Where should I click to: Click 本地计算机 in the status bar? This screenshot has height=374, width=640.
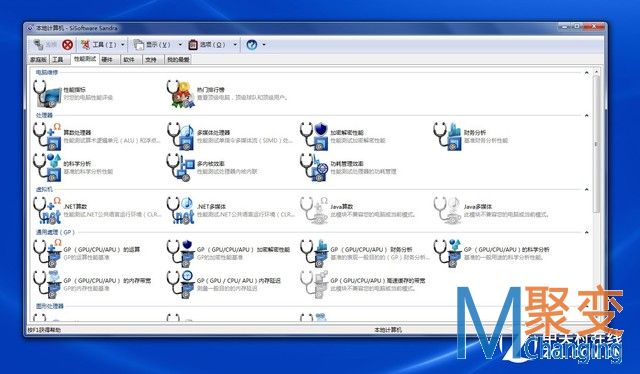click(x=388, y=329)
